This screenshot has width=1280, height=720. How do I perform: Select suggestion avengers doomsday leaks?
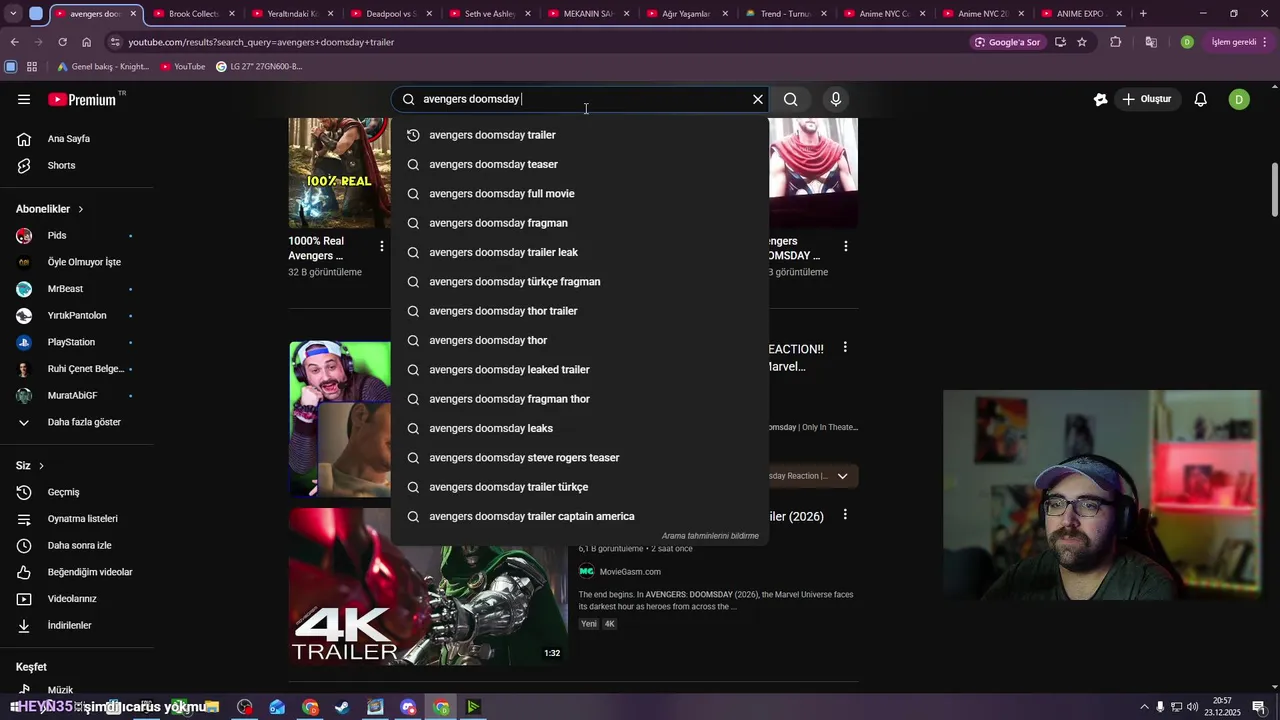580,428
